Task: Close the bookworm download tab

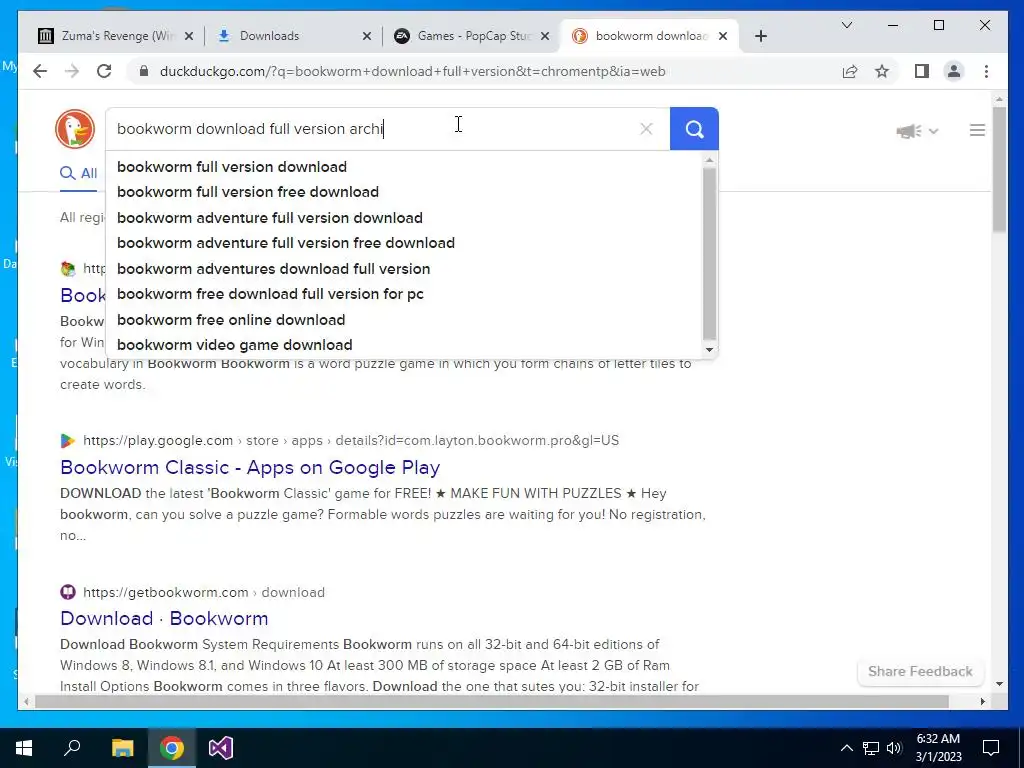Action: [x=723, y=36]
